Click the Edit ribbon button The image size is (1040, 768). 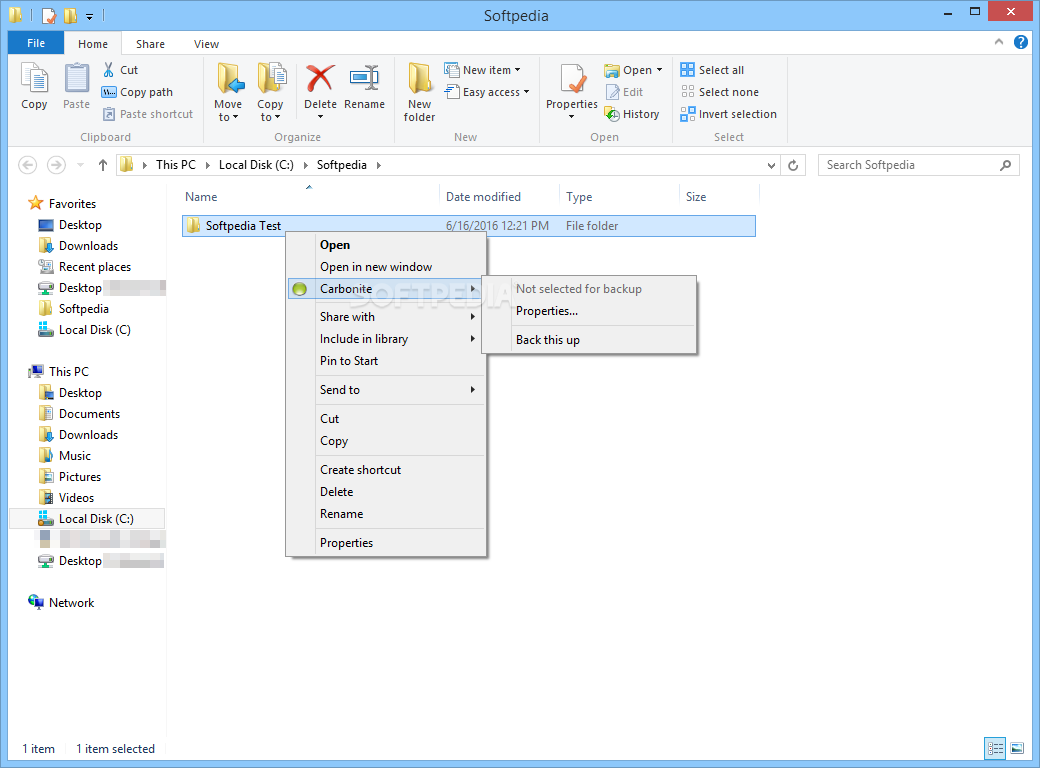pyautogui.click(x=624, y=92)
